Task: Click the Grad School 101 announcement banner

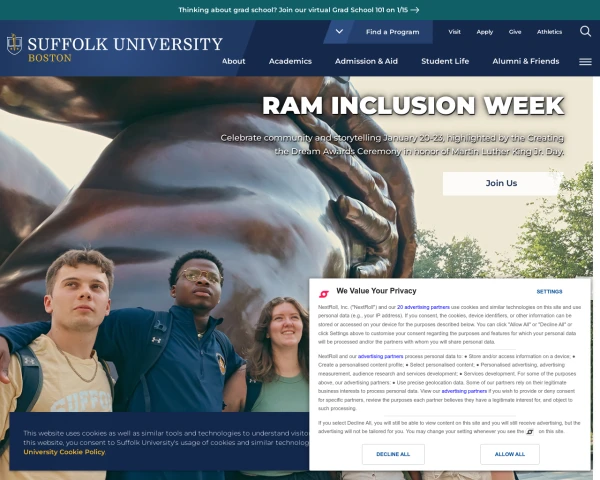Action: click(298, 10)
